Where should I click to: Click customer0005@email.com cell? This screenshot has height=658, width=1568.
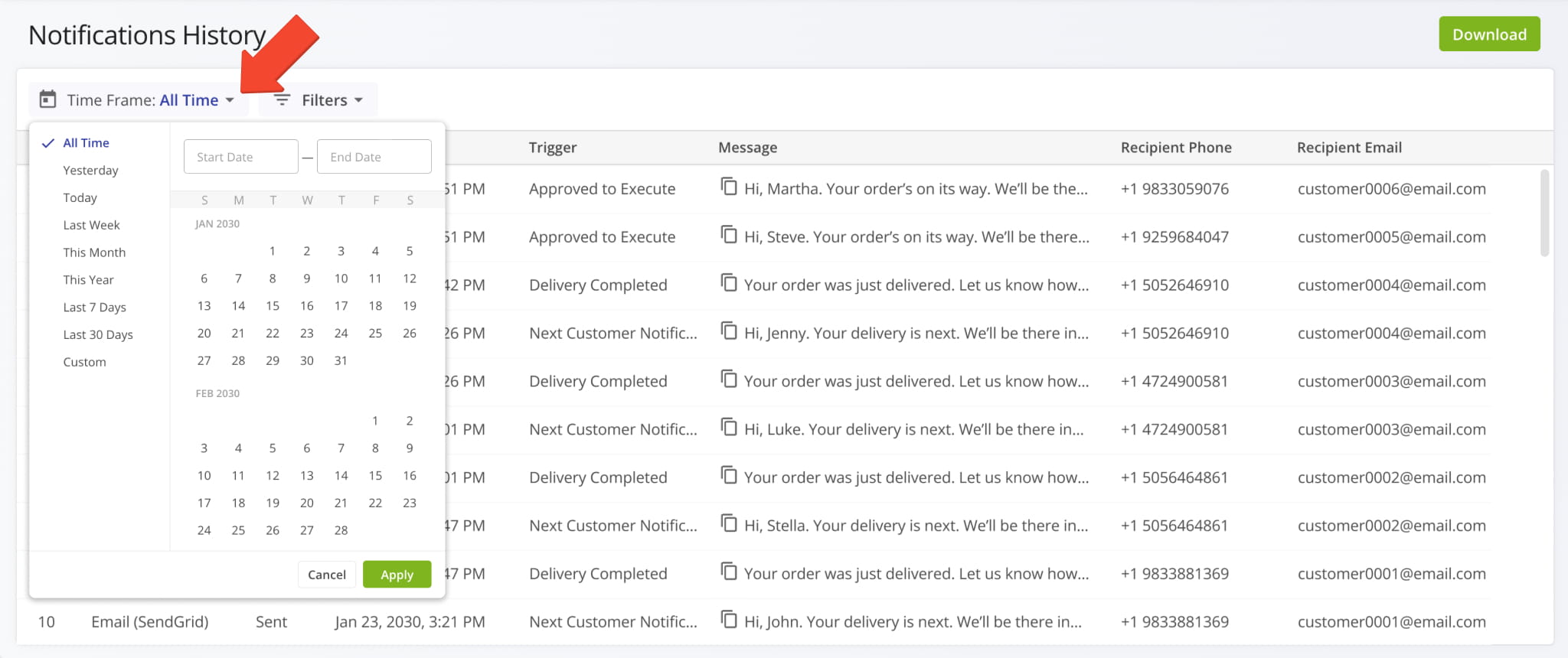[1391, 237]
